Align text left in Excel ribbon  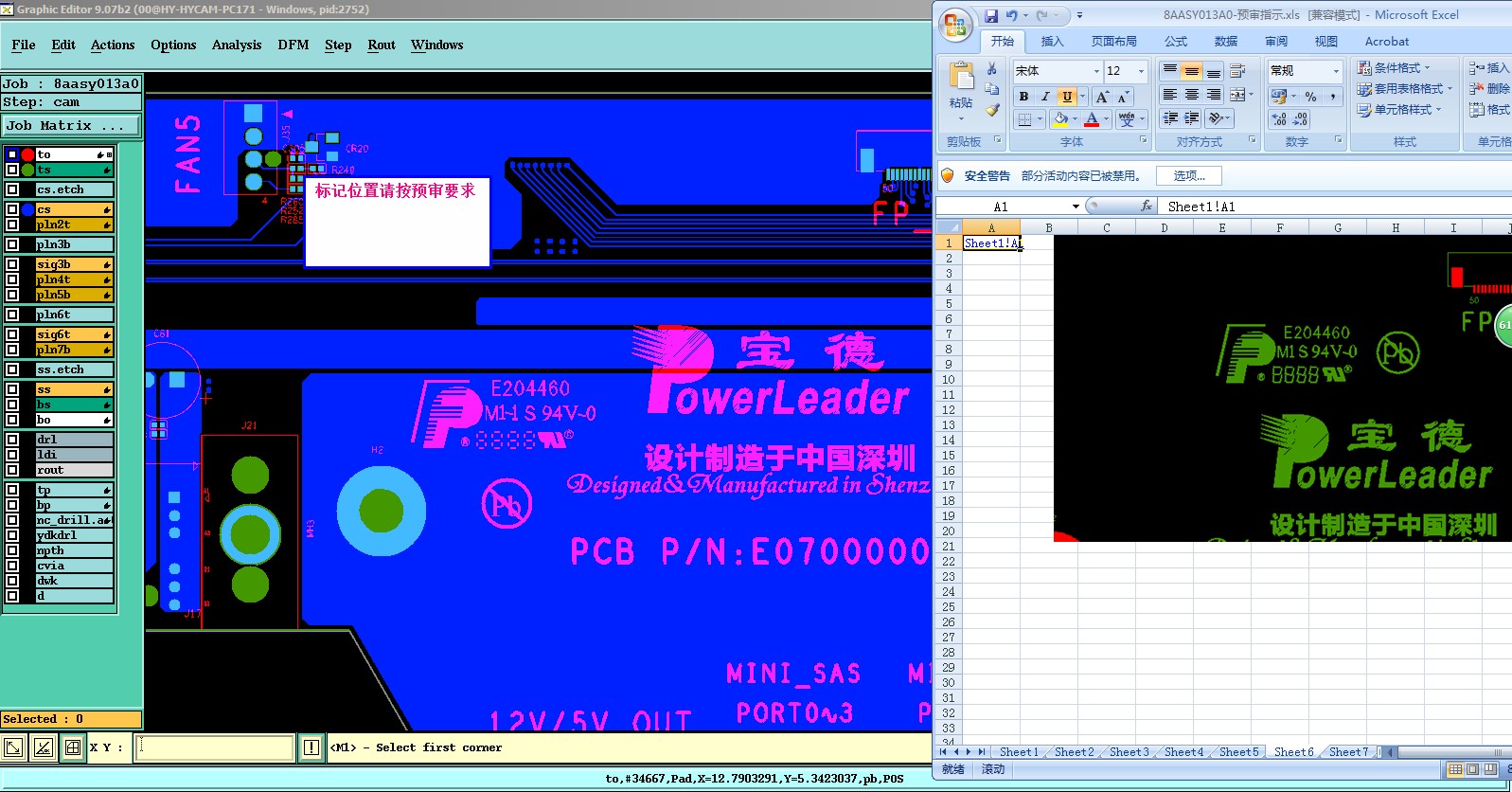tap(1170, 95)
